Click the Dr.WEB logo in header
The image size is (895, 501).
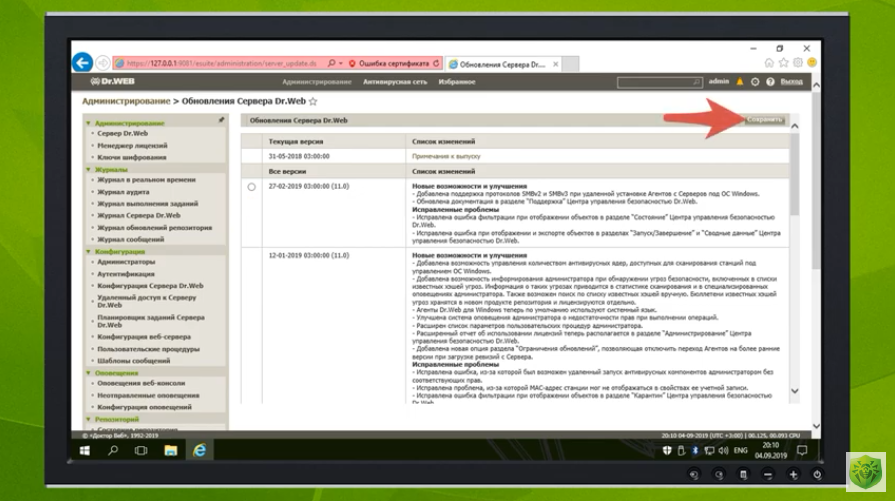tap(112, 82)
